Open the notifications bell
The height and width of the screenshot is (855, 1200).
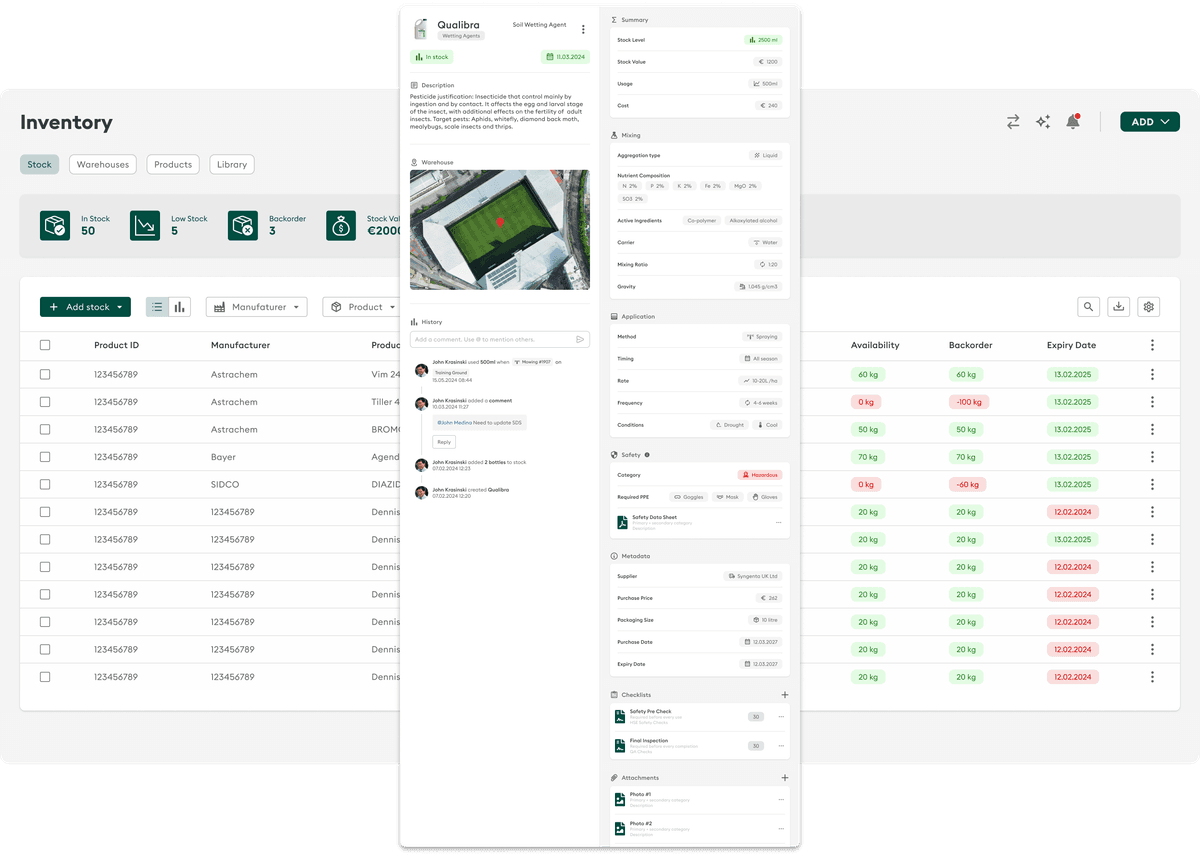pos(1072,121)
